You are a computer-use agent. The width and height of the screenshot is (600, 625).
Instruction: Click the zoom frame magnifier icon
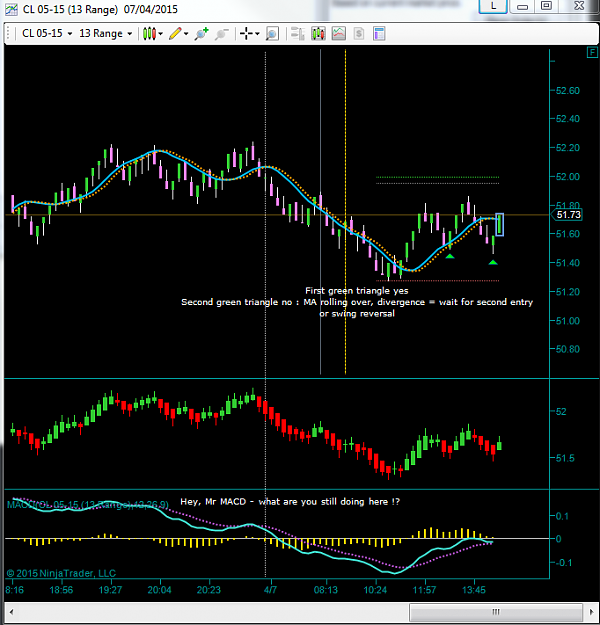pos(272,34)
